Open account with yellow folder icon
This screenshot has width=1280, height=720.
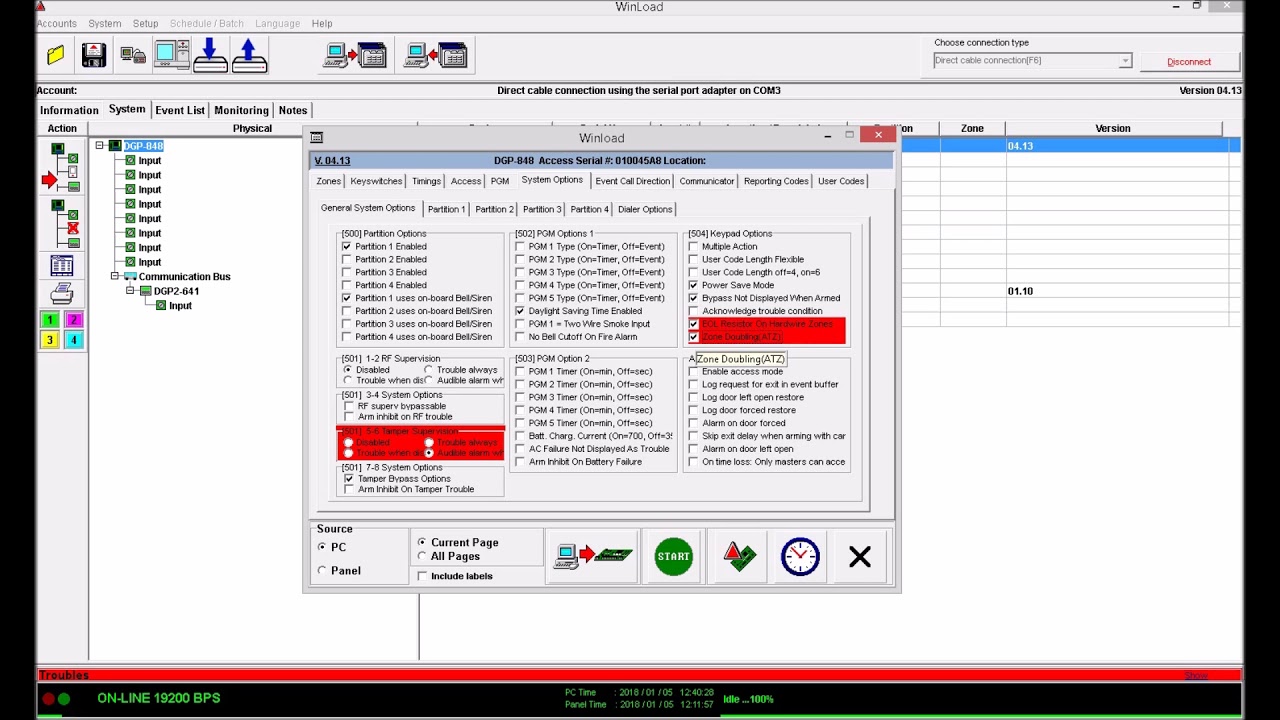click(56, 56)
